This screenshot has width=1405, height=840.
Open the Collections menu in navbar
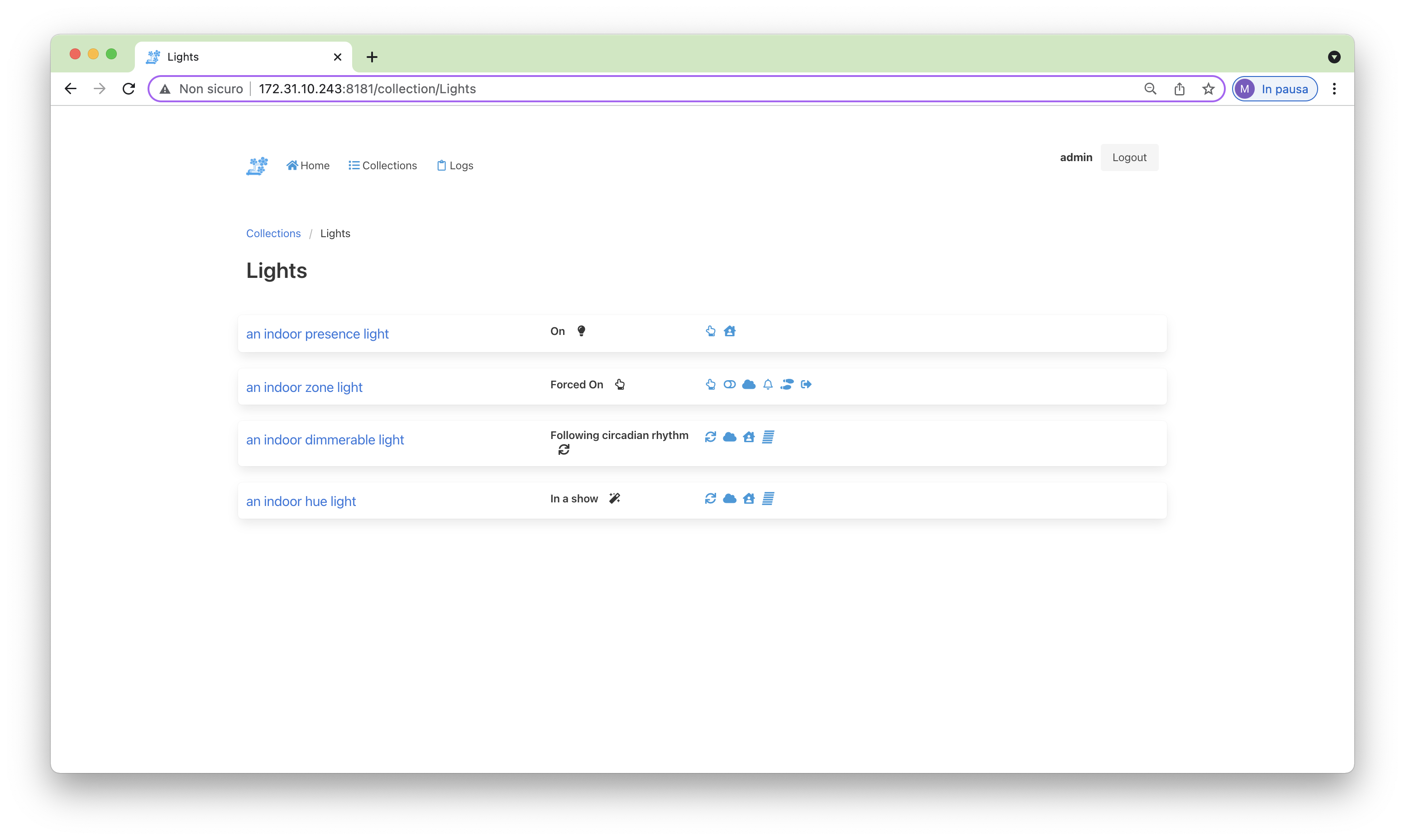click(382, 165)
